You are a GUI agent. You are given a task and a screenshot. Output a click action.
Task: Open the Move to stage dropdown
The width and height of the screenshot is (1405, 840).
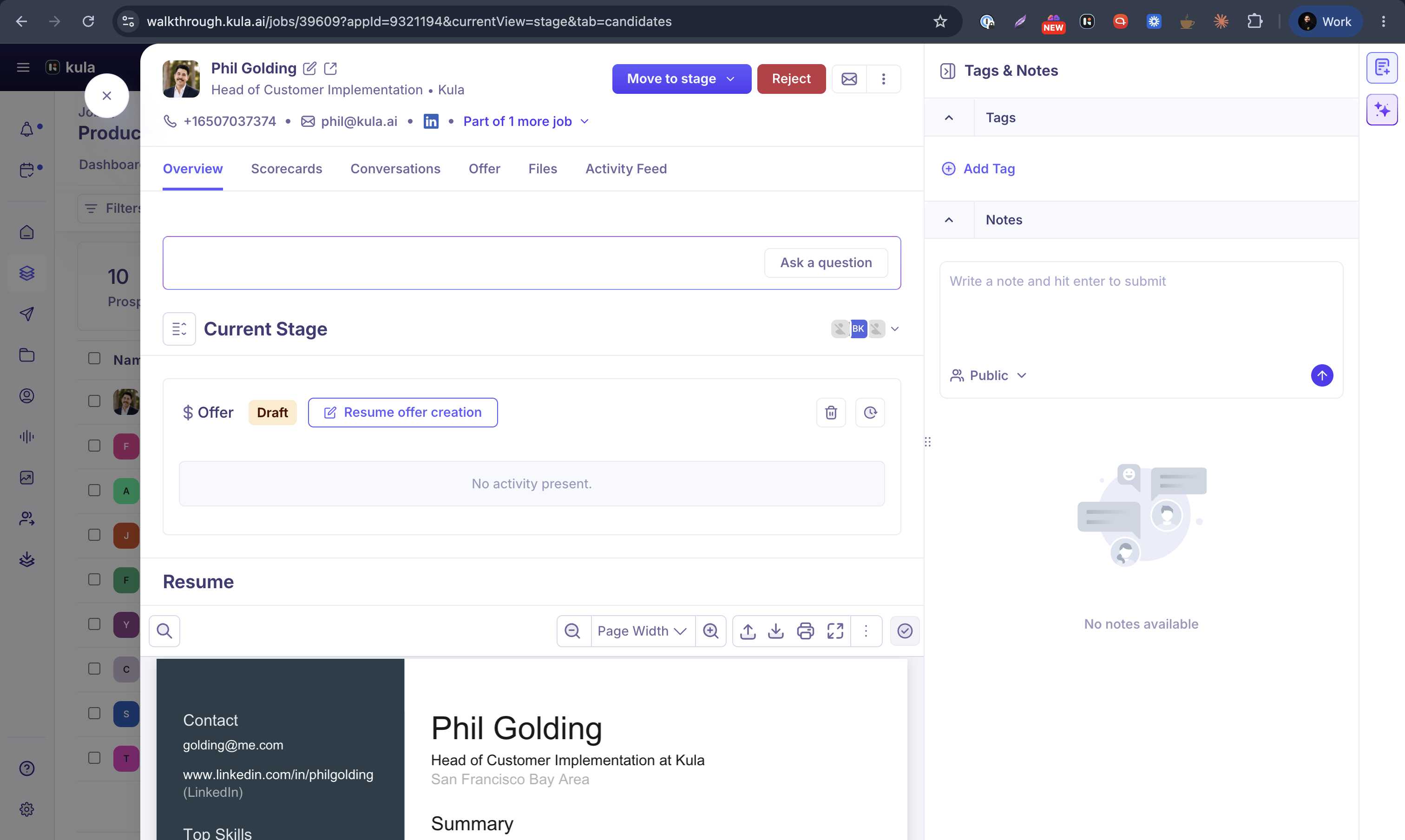(x=681, y=79)
